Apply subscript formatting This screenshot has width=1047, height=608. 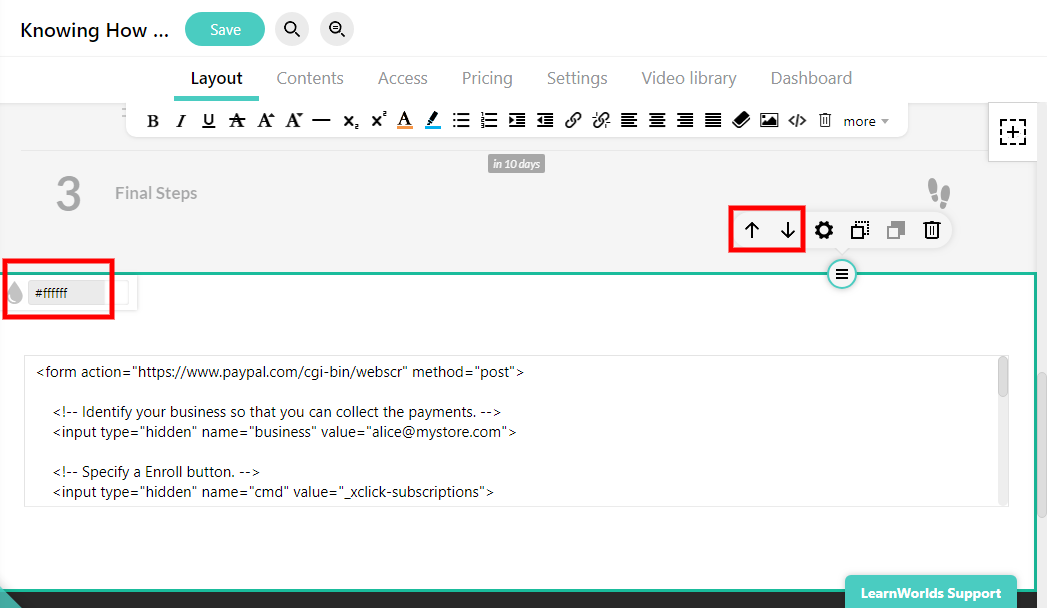(x=351, y=121)
